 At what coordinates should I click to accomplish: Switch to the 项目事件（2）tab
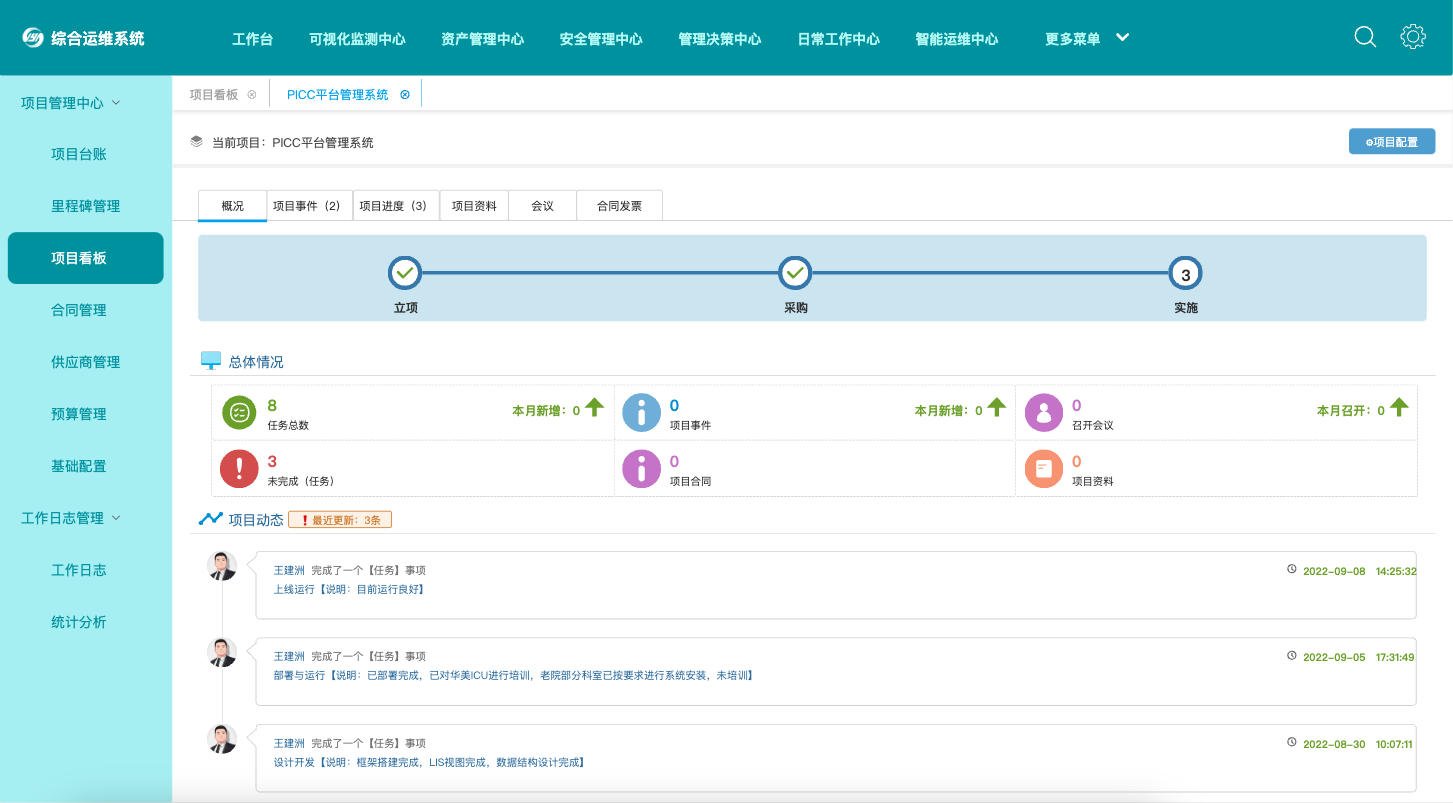tap(310, 206)
